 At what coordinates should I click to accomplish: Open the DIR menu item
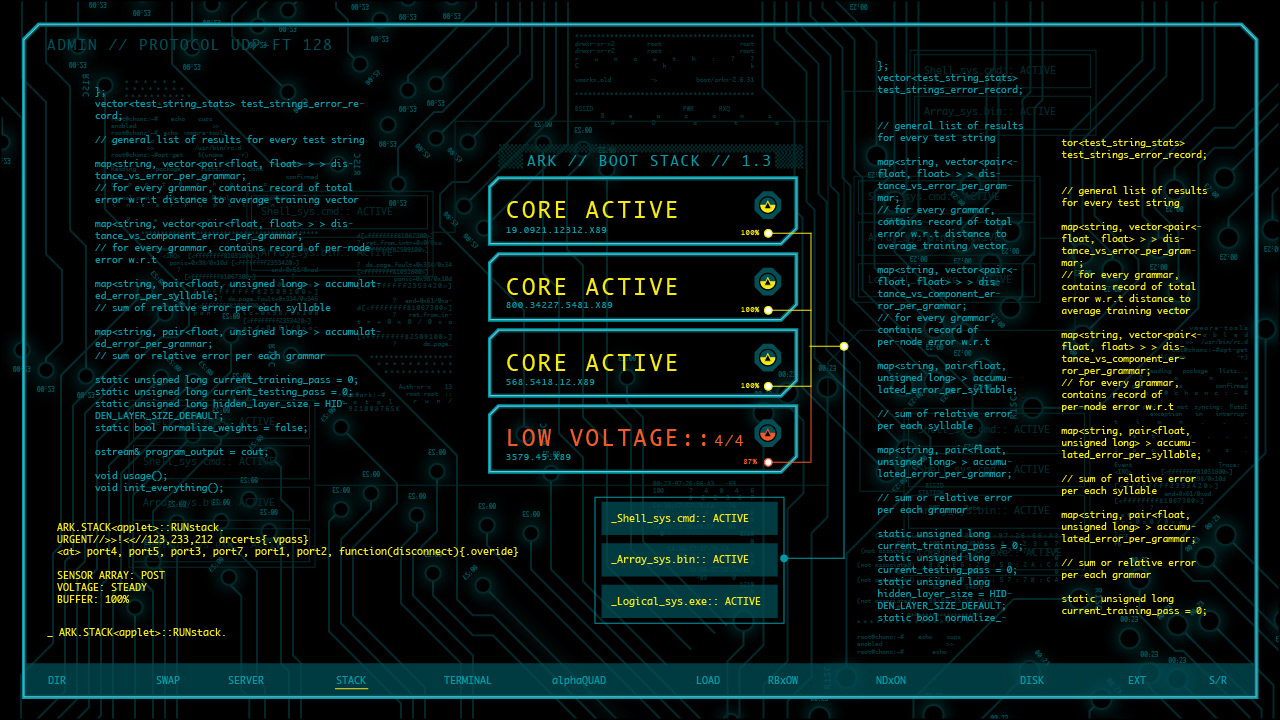(x=57, y=681)
